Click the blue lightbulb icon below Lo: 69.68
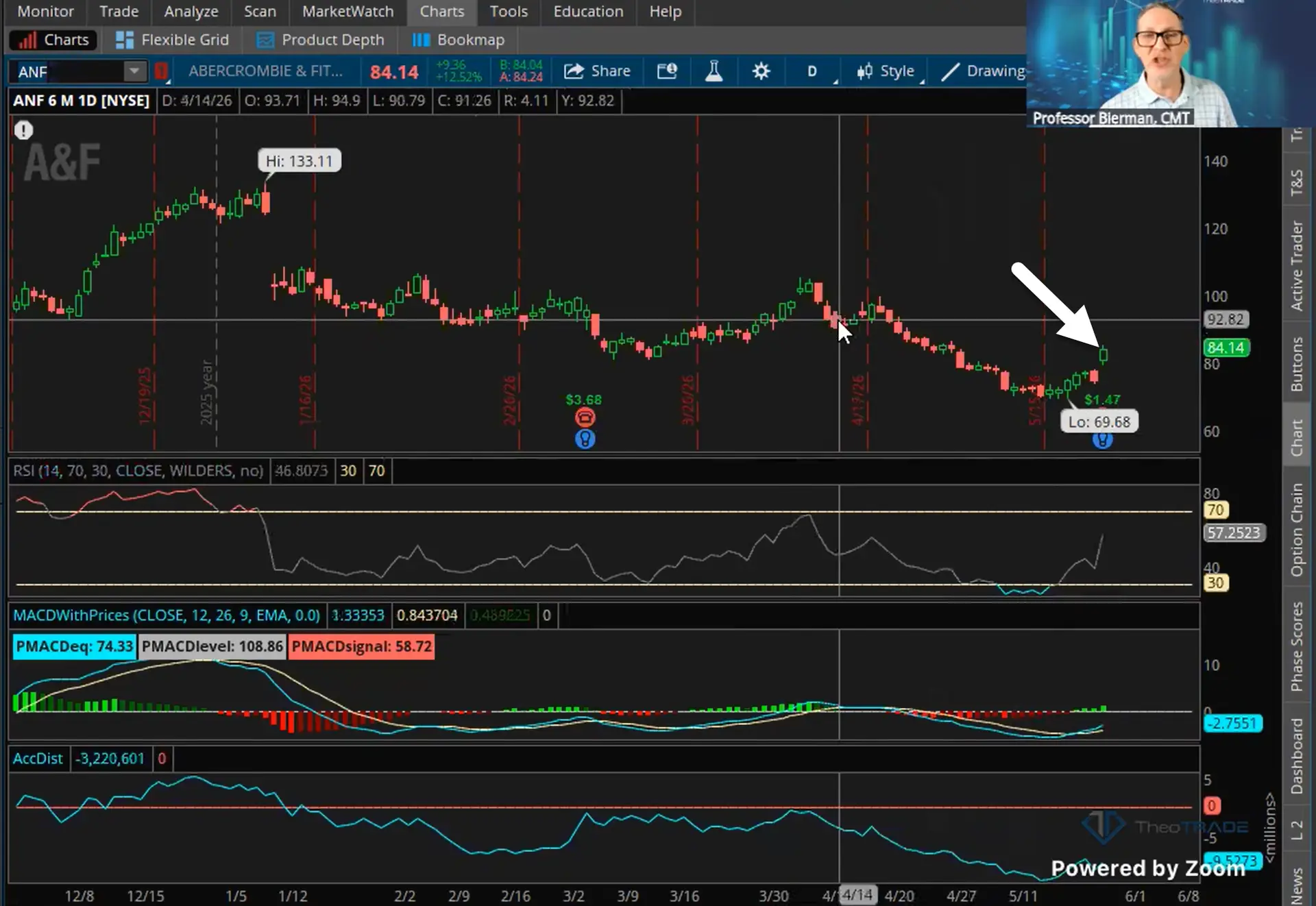 click(1102, 441)
